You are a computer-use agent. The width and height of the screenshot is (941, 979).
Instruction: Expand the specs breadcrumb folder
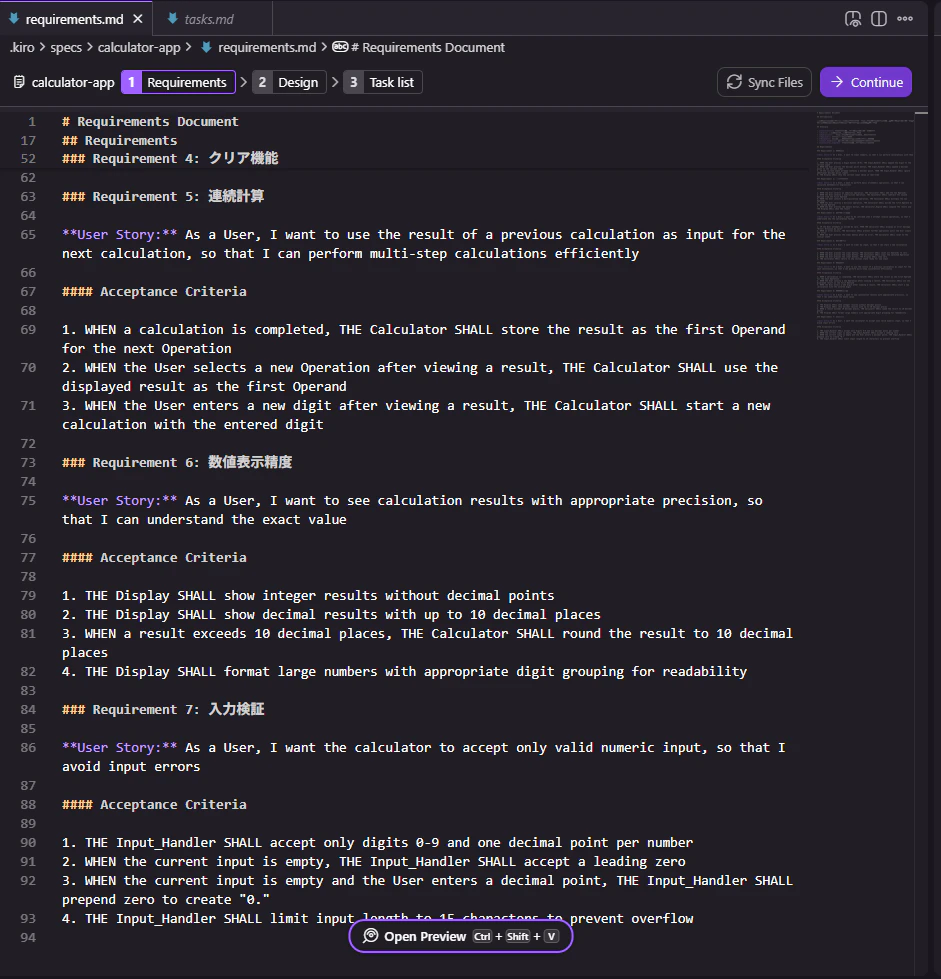66,47
